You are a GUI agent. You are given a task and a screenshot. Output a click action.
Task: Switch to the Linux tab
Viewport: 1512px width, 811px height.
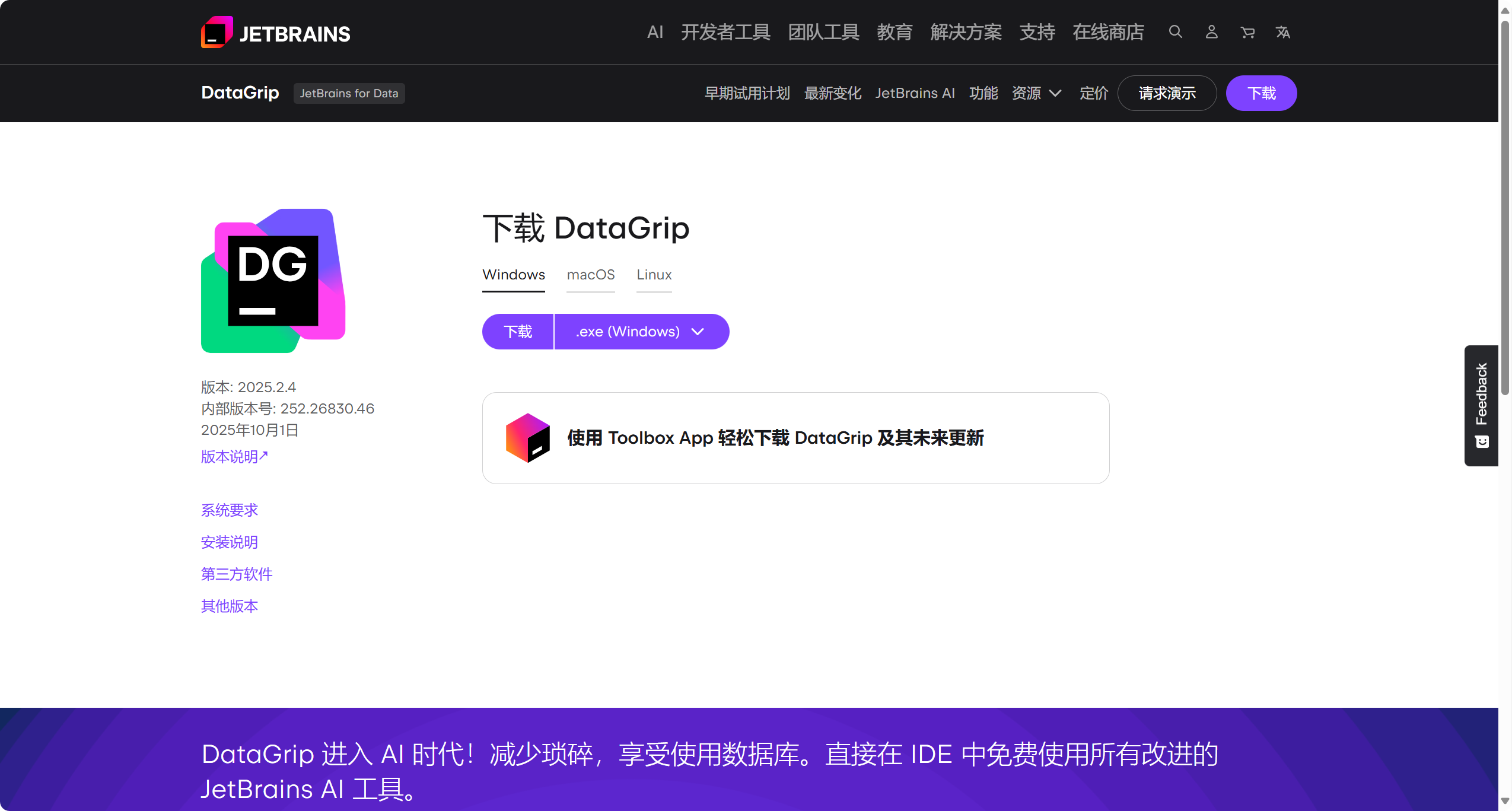(654, 275)
